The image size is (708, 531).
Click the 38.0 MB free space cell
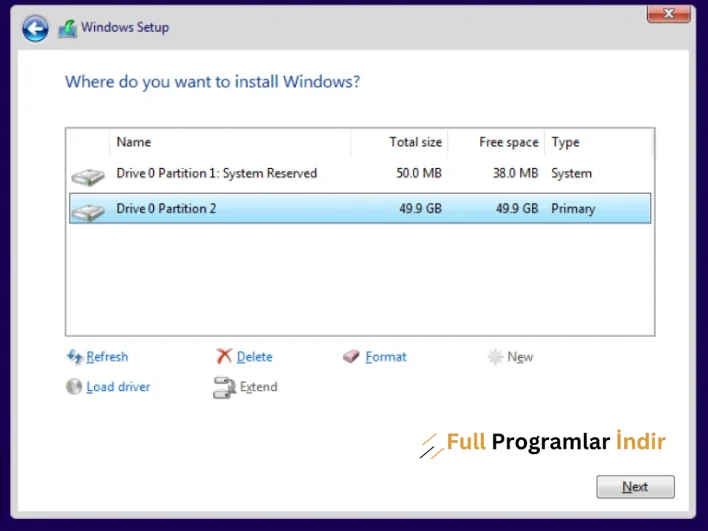(x=515, y=173)
